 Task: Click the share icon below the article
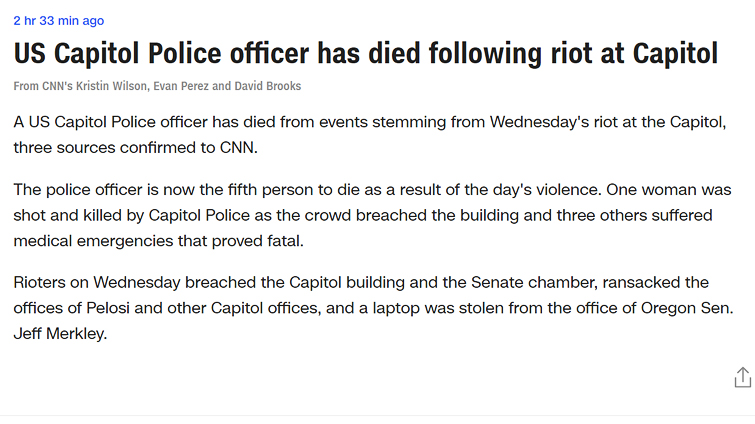tap(742, 377)
